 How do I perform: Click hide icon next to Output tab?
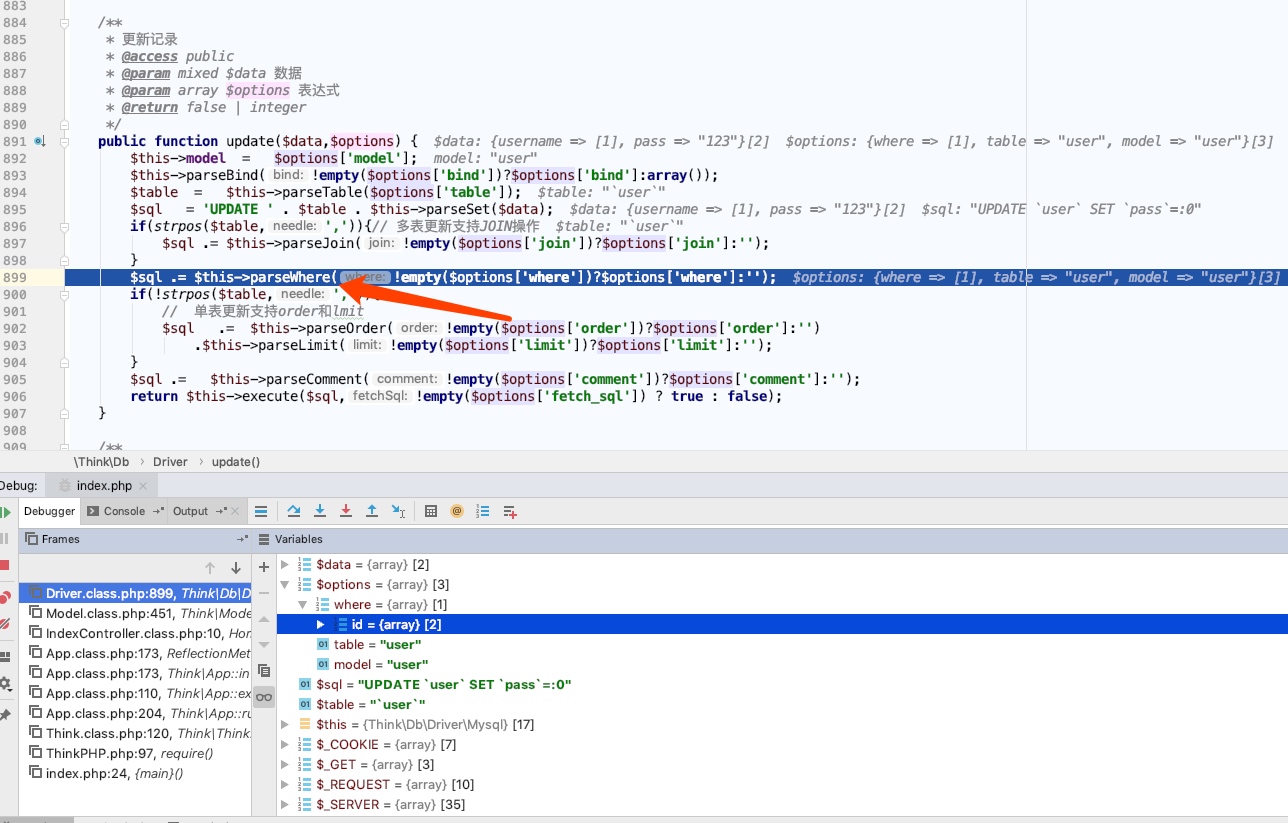coord(220,511)
